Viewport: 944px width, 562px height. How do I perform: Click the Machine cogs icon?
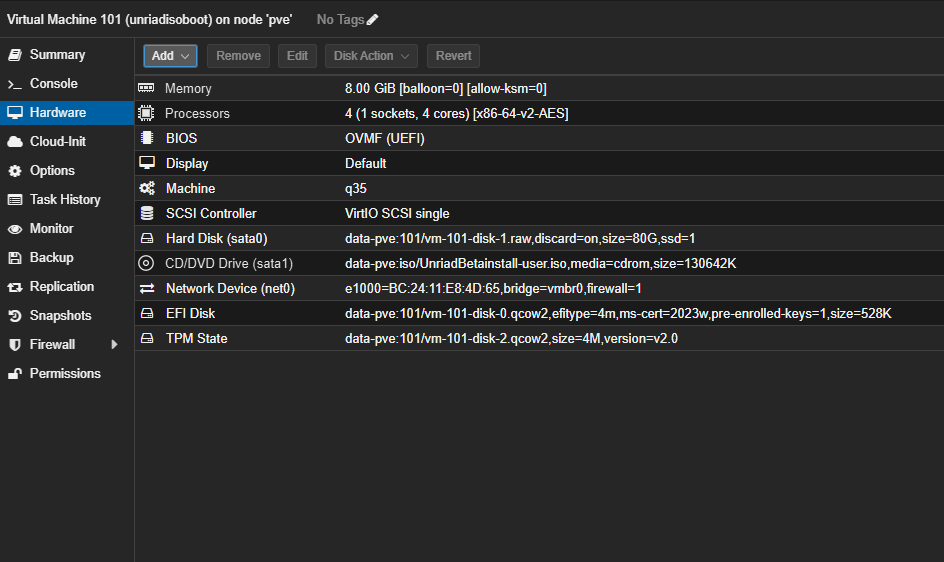tap(147, 188)
